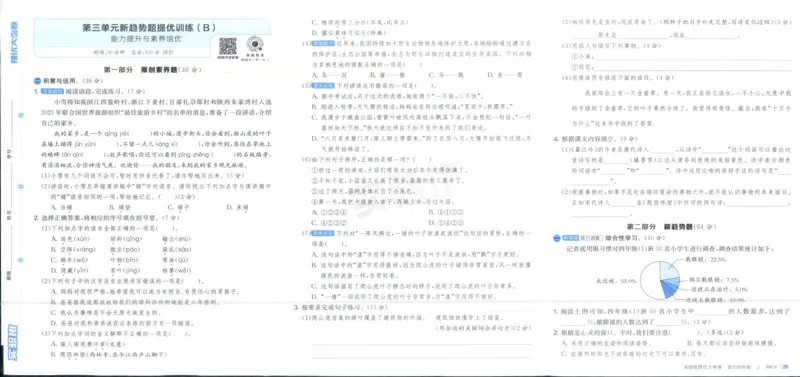Image resolution: width=800 pixels, height=377 pixels.
Task: Click the question 4. 根据课文内容填空
Action: (x=596, y=138)
